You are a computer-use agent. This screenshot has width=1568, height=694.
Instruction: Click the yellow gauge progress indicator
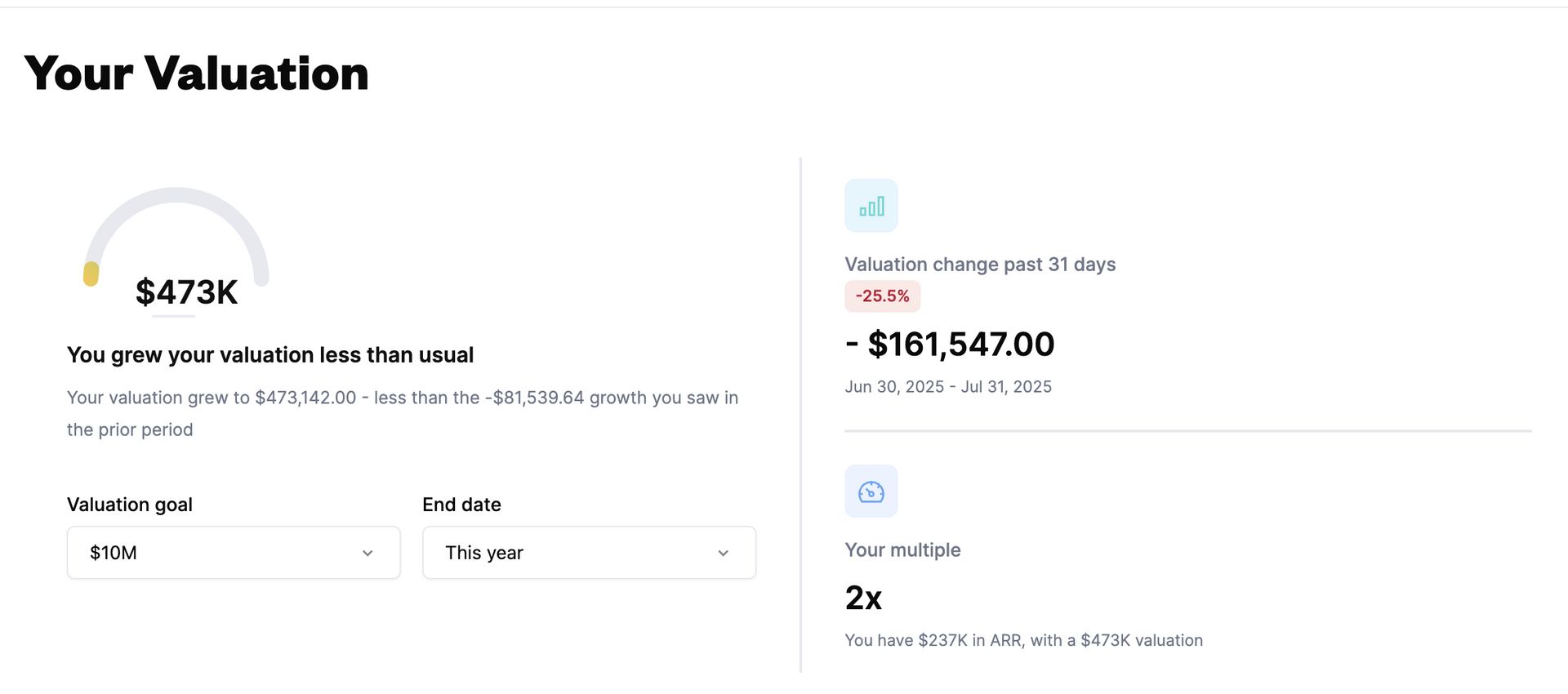coord(91,274)
